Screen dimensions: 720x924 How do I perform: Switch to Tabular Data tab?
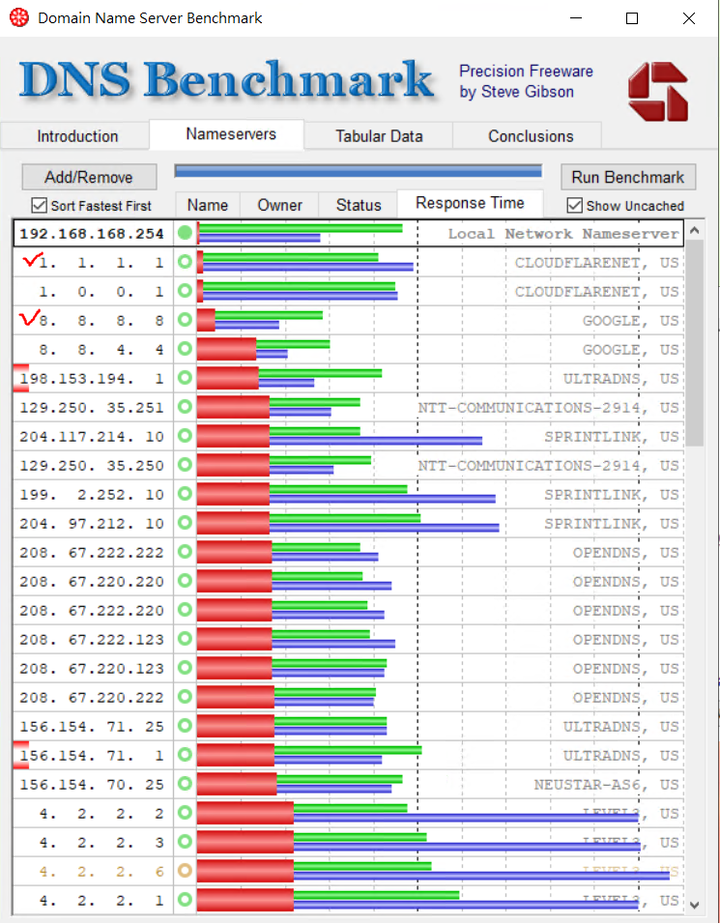click(x=379, y=136)
